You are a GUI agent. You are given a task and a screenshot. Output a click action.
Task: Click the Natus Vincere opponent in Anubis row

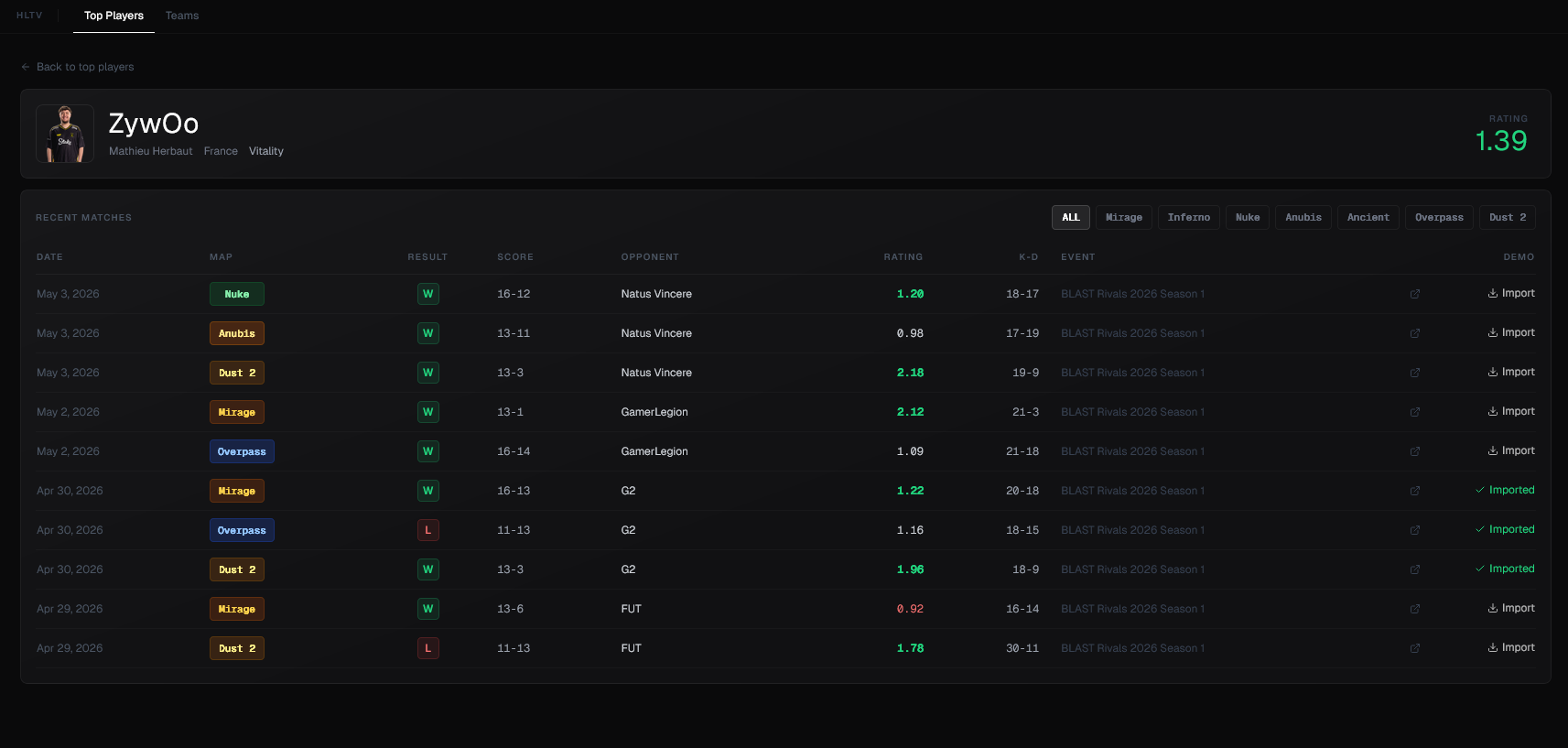[656, 333]
